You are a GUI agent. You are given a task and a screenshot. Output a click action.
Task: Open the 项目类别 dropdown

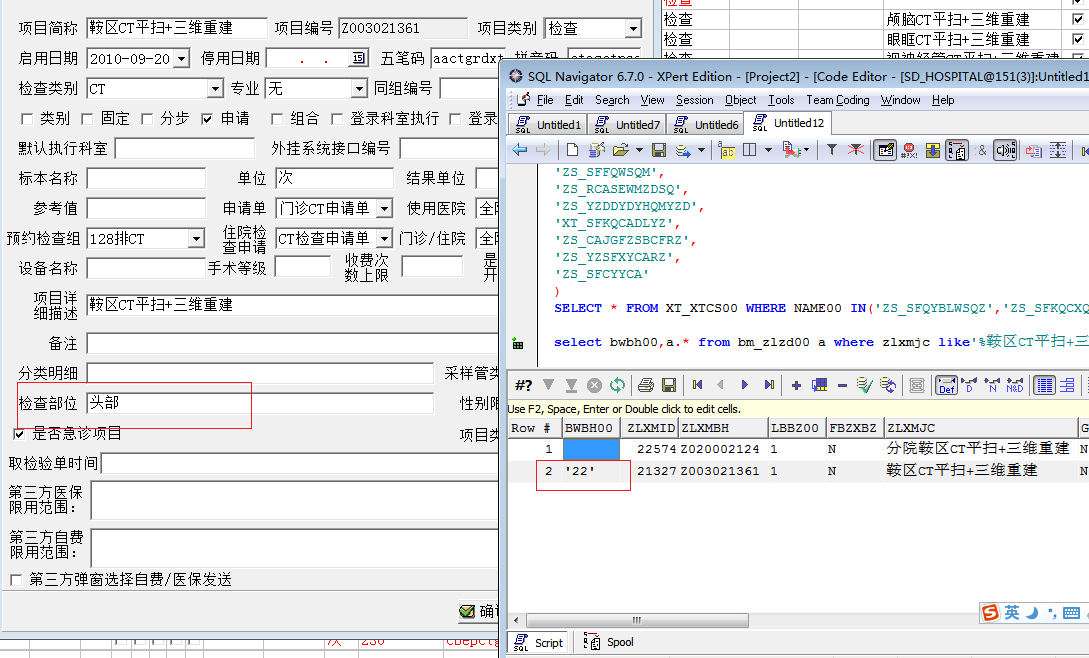tap(633, 28)
